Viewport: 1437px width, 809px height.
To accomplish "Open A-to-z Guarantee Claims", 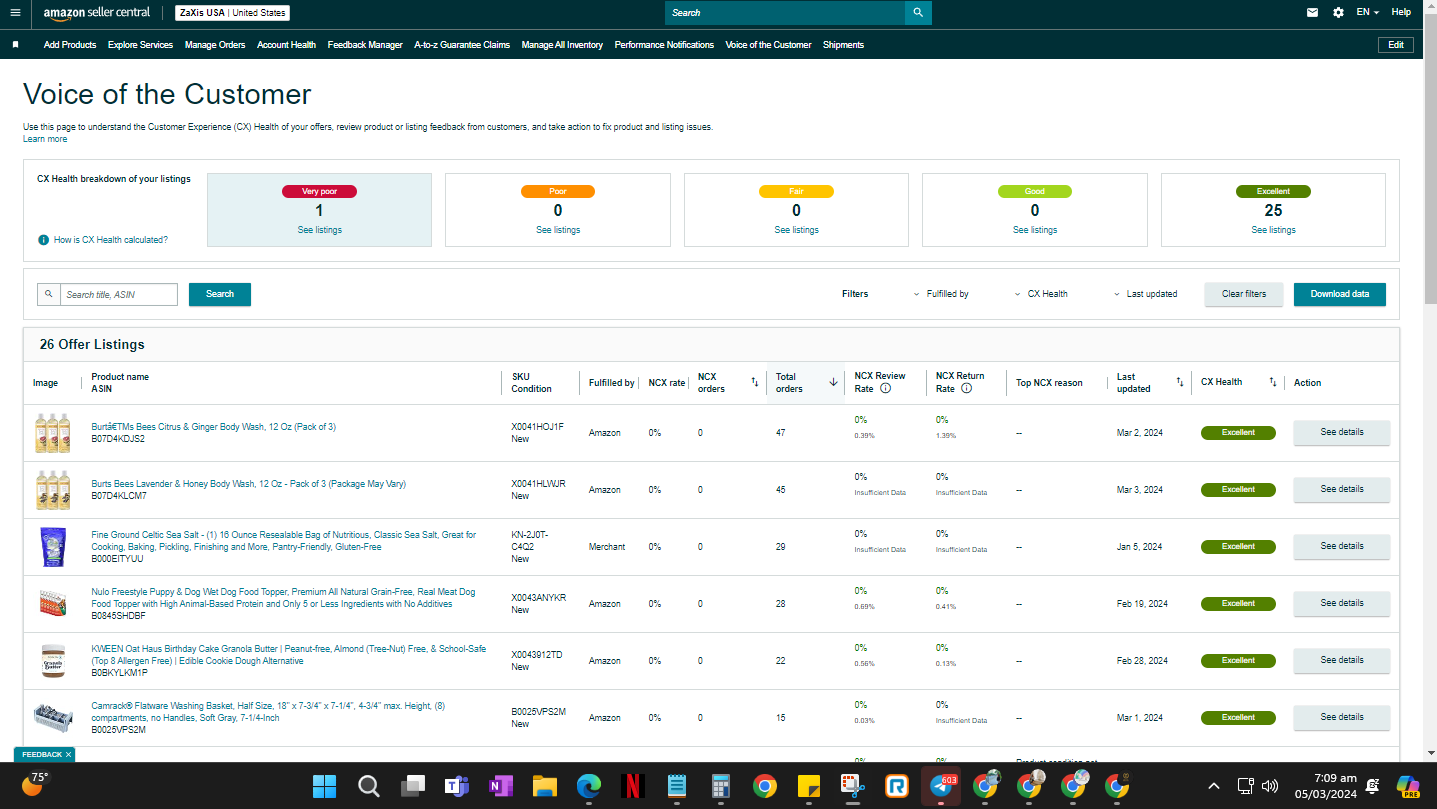I will point(462,45).
